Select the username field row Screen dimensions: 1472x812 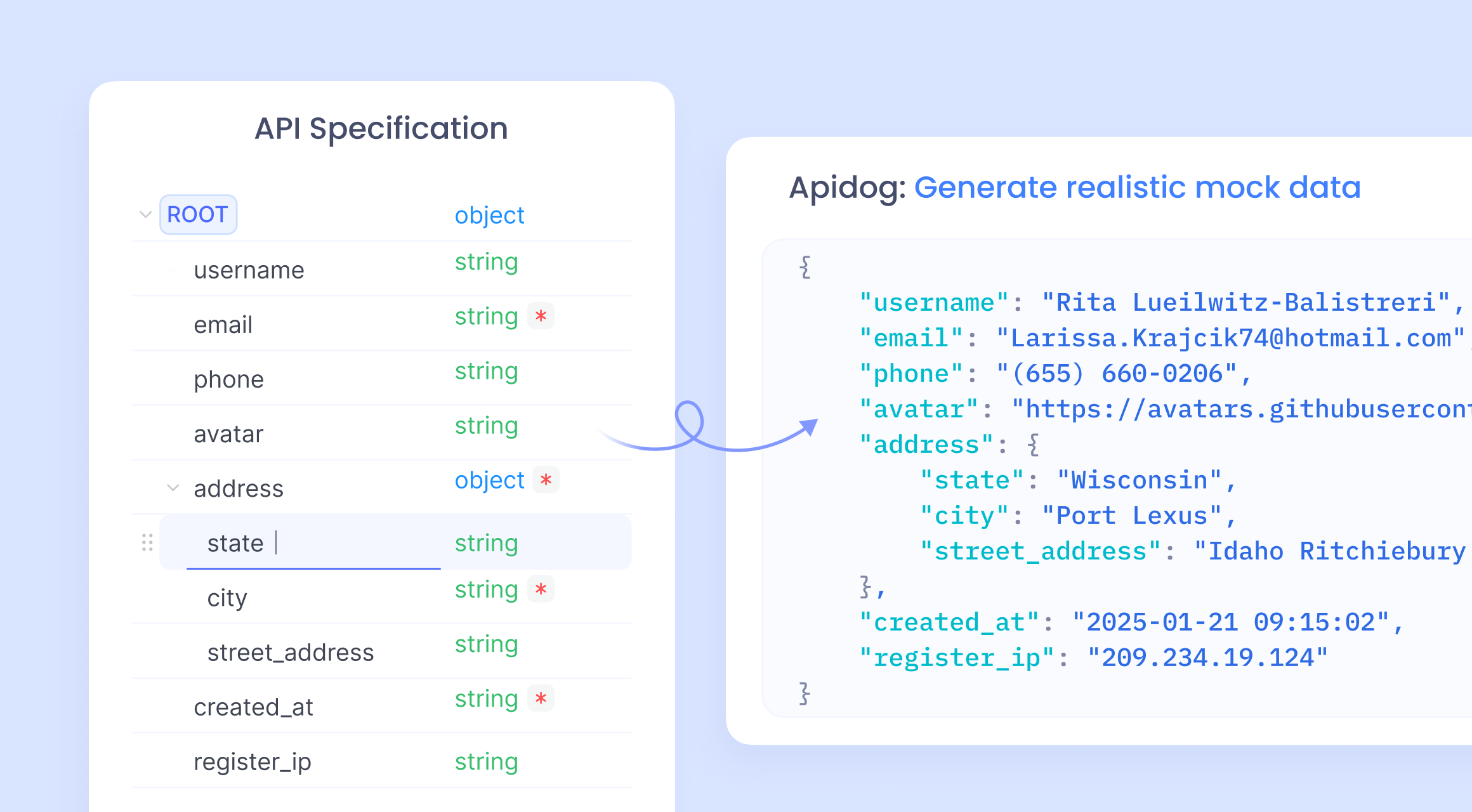pyautogui.click(x=249, y=270)
